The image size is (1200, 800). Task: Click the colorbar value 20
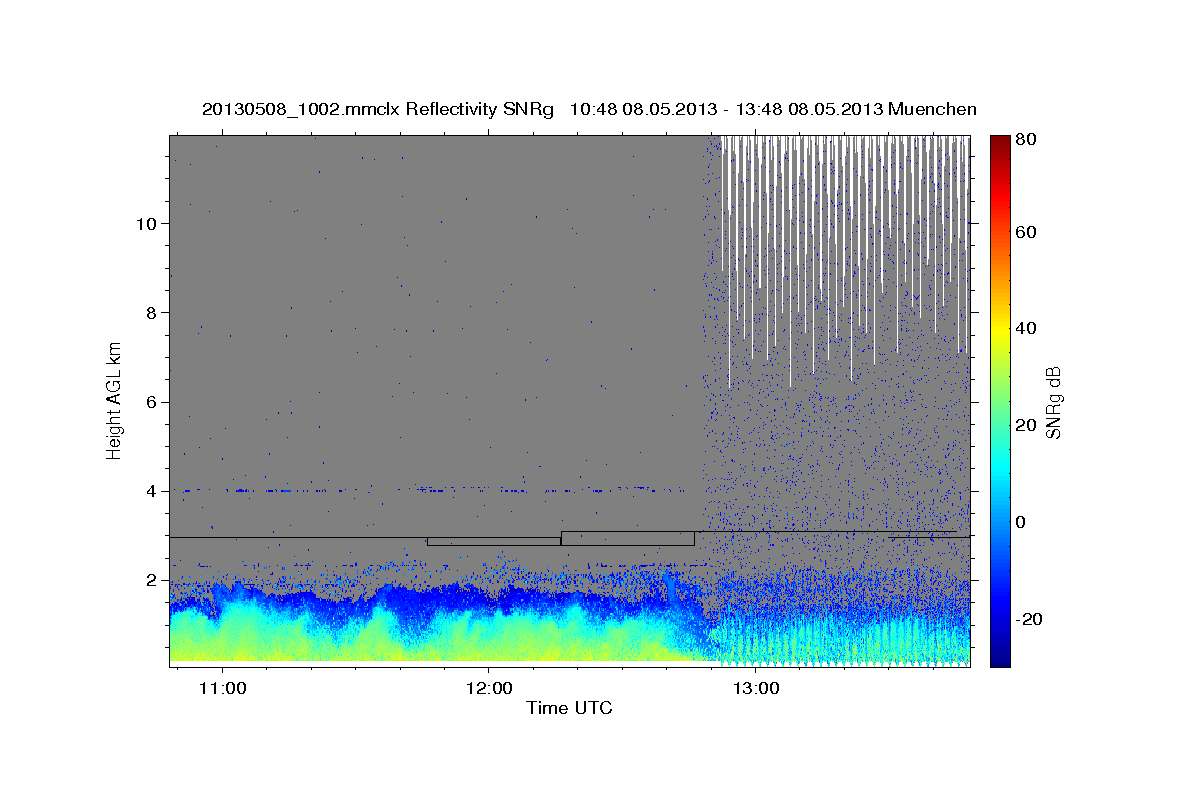point(1025,425)
